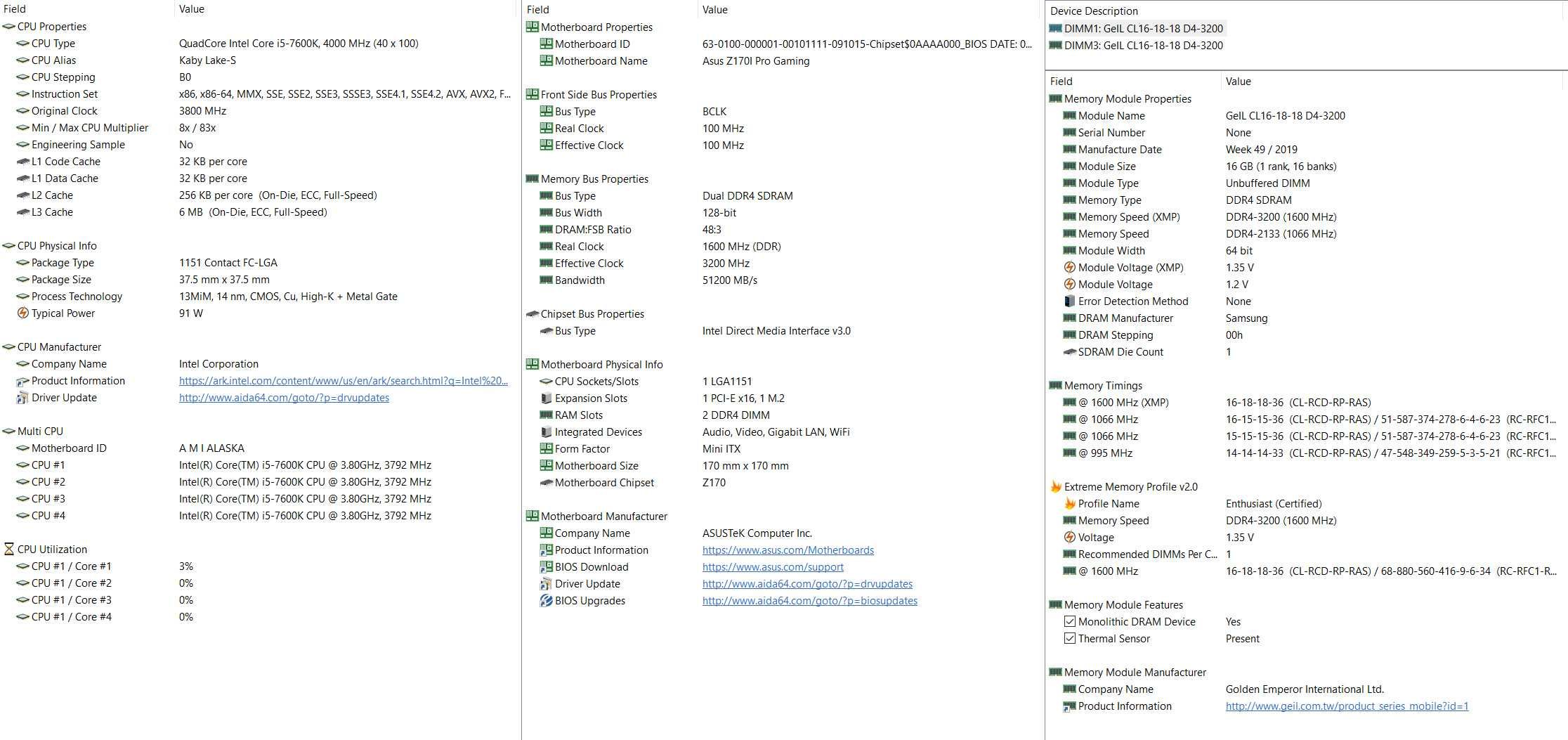Click the motherboard Driver Update icon
The width and height of the screenshot is (1568, 740).
coord(546,584)
